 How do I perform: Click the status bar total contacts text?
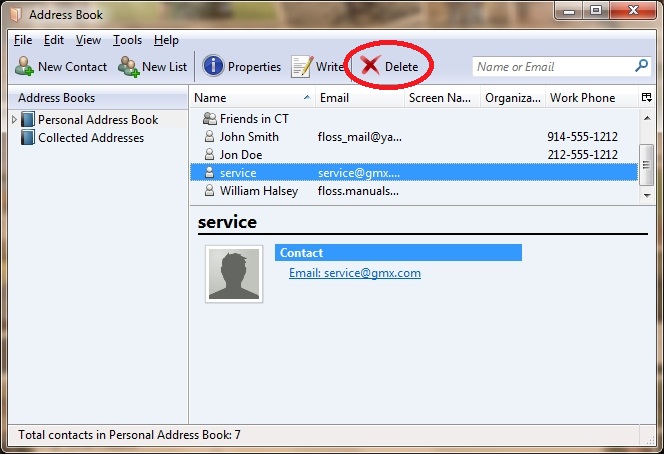point(129,435)
